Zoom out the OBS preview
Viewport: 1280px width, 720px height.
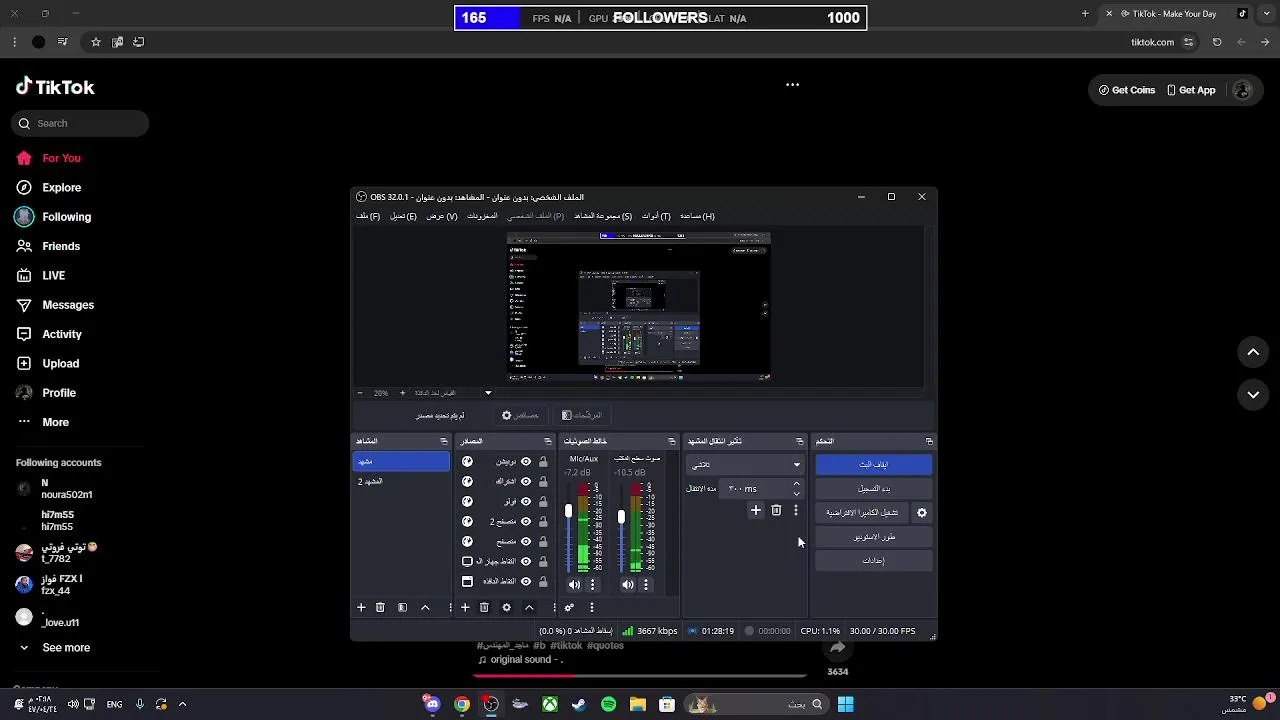pos(360,393)
